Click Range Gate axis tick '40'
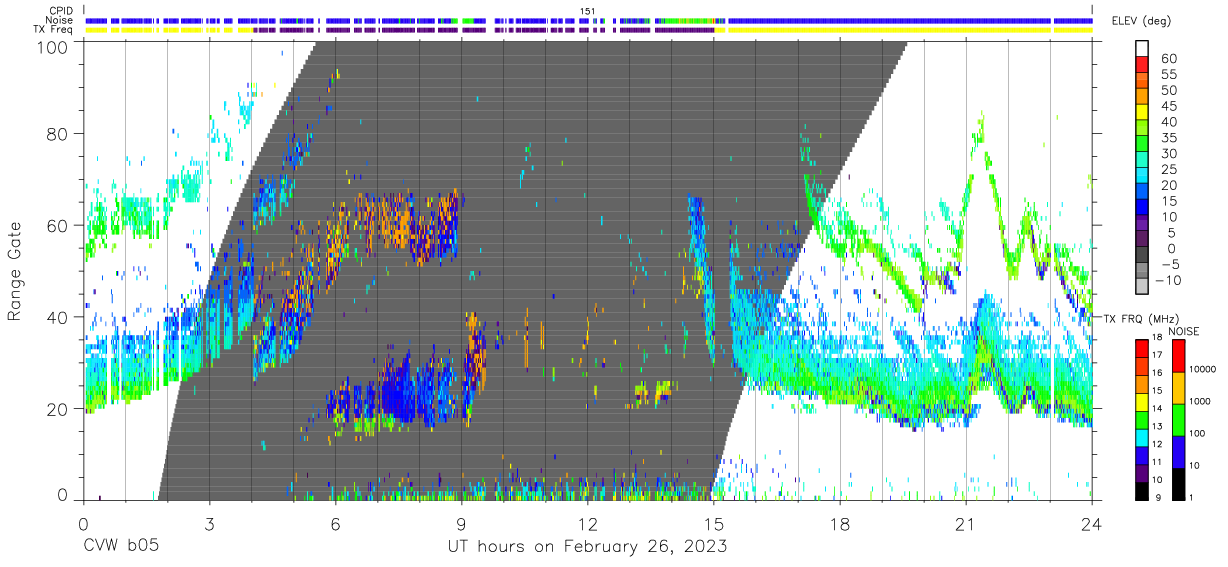 [x=57, y=317]
